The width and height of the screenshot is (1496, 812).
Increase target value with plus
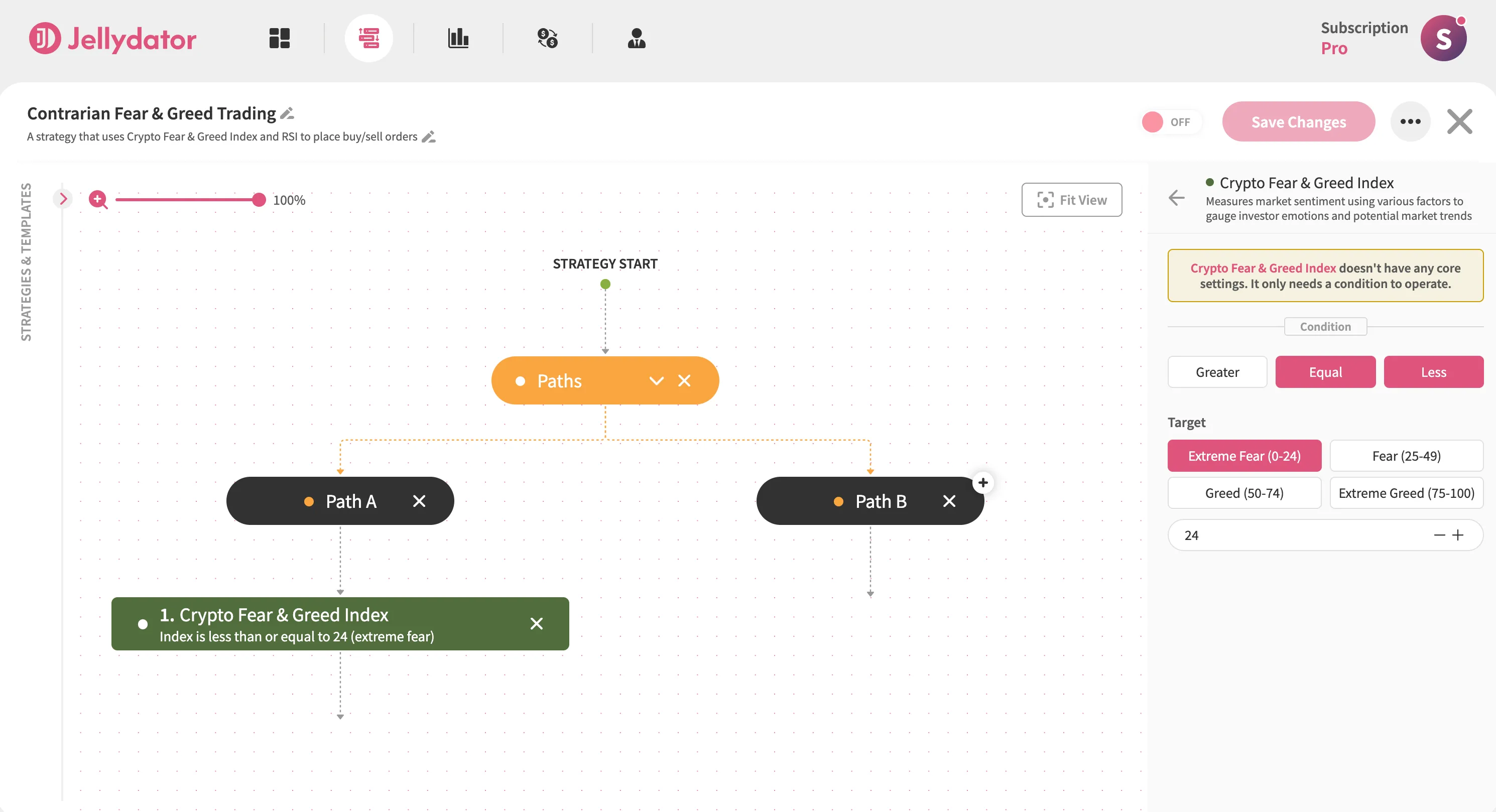(x=1458, y=535)
